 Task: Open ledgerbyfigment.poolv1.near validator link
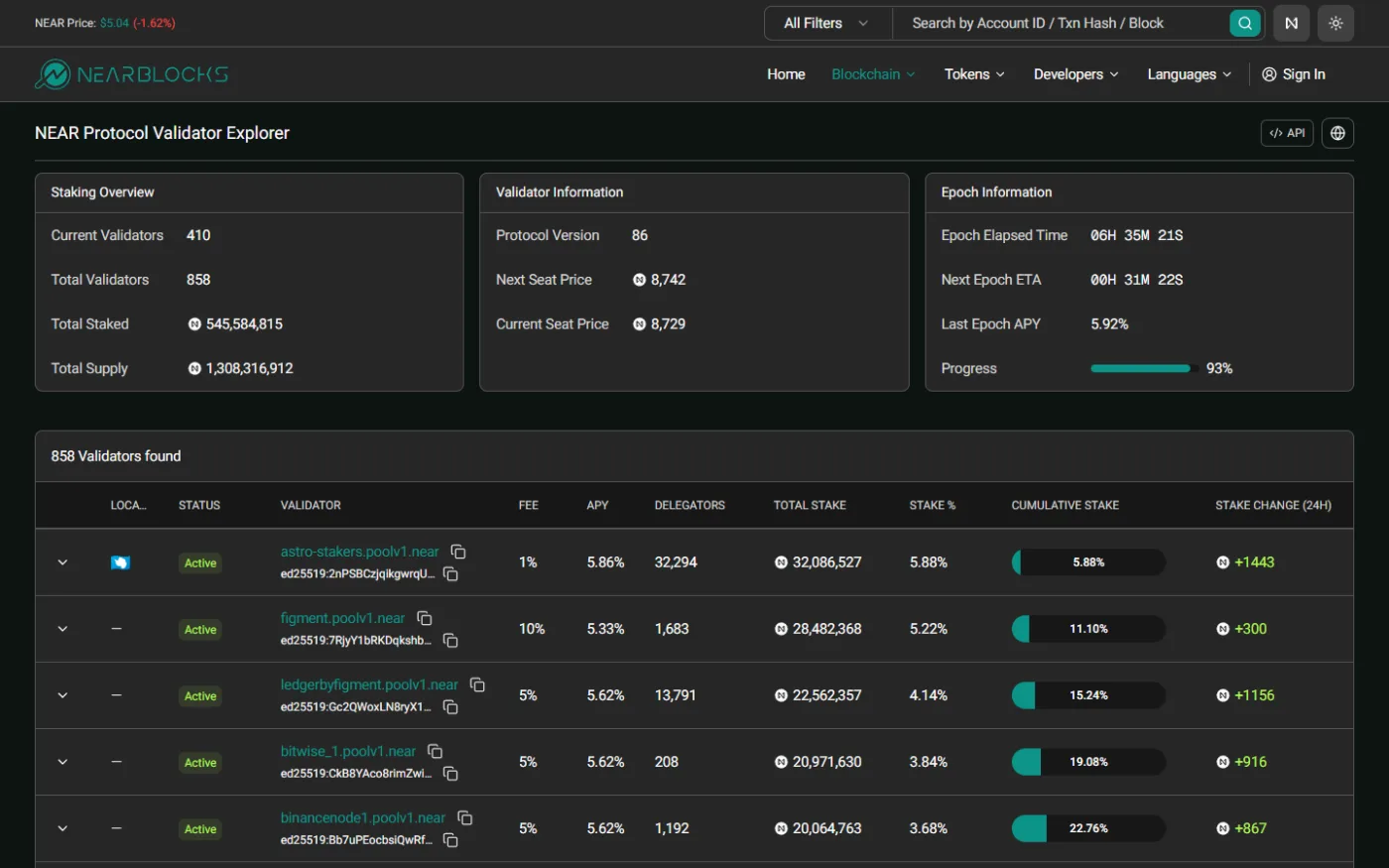pyautogui.click(x=369, y=684)
